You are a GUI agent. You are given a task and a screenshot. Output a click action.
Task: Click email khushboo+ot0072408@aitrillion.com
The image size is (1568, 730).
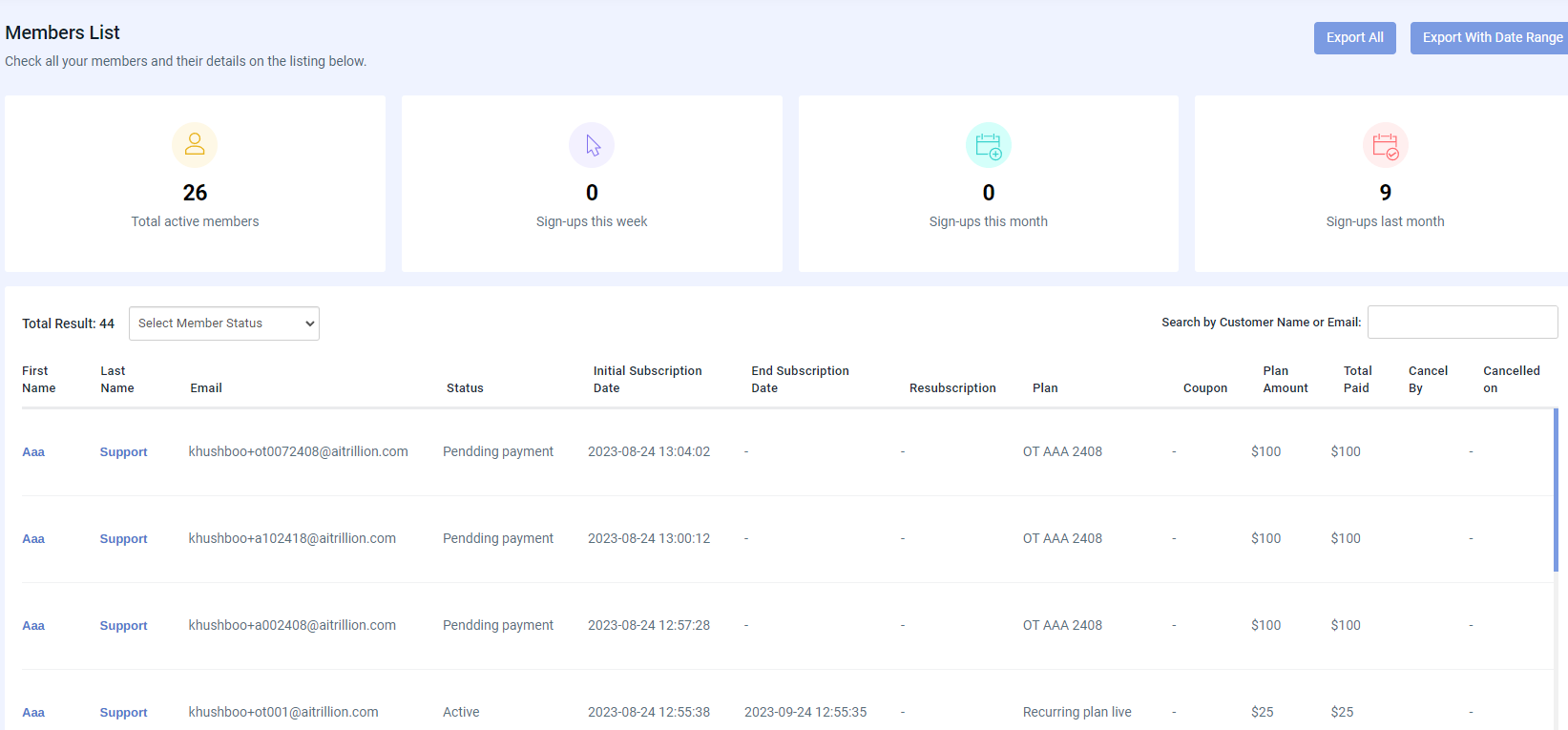(x=299, y=451)
